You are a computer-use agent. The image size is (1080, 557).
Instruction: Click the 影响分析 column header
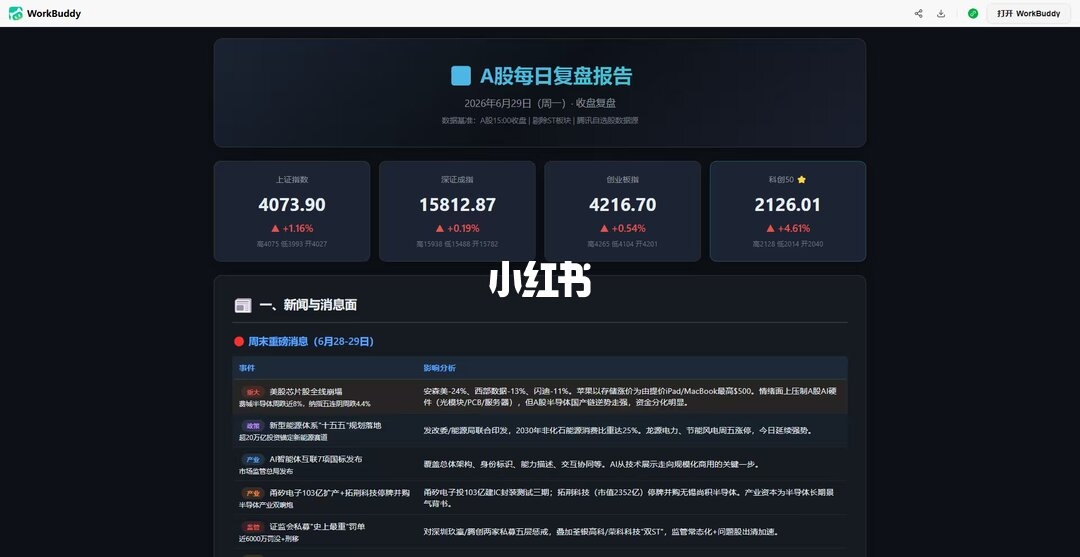(439, 368)
